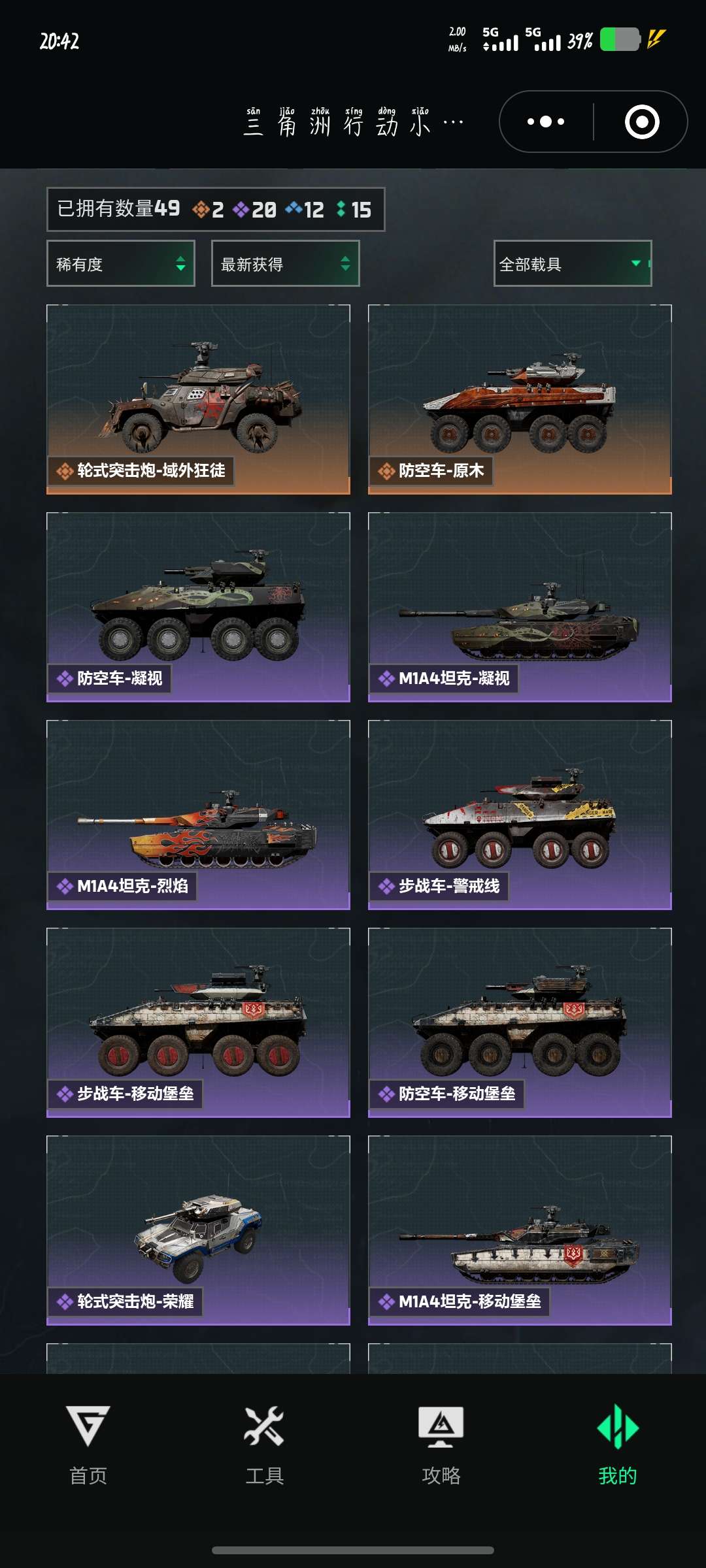706x1568 pixels.
Task: Select the M1A4坦克-烈焰 skin card
Action: tap(198, 815)
